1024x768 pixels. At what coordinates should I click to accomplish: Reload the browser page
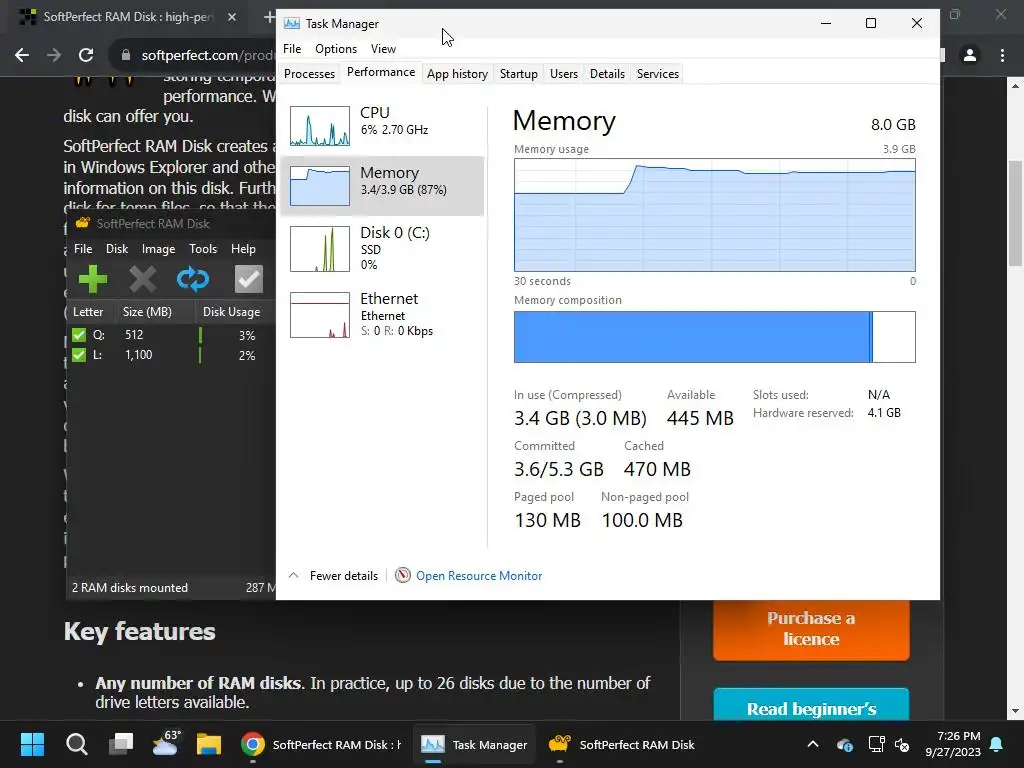click(x=86, y=56)
